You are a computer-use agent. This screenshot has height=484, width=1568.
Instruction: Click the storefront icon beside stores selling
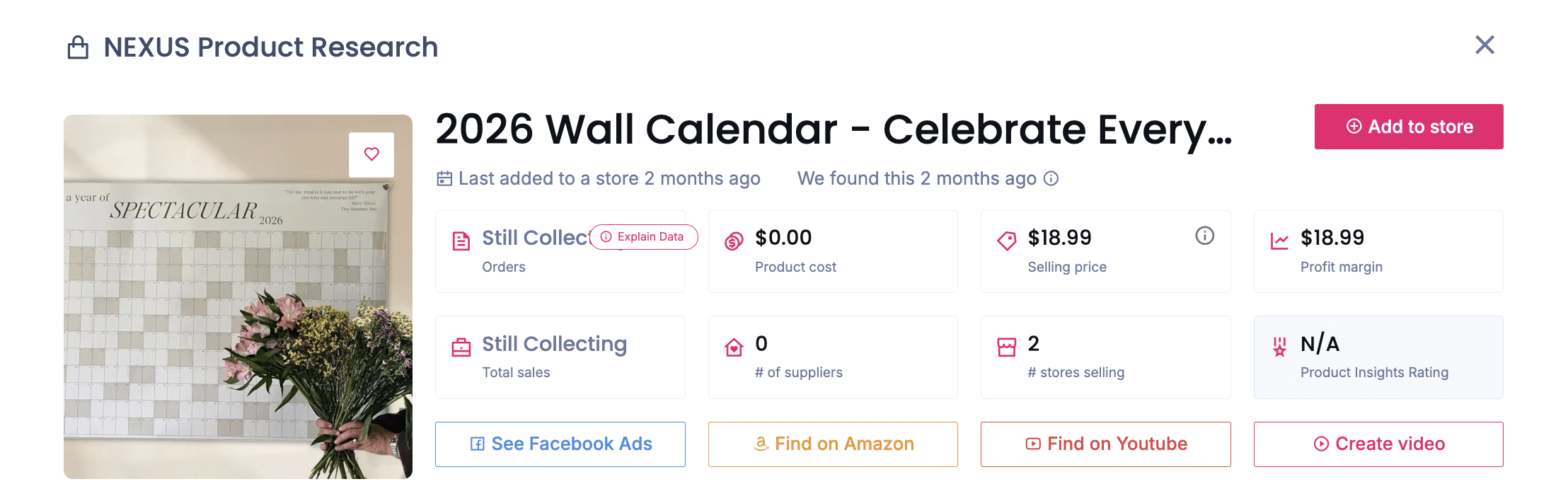[1007, 346]
